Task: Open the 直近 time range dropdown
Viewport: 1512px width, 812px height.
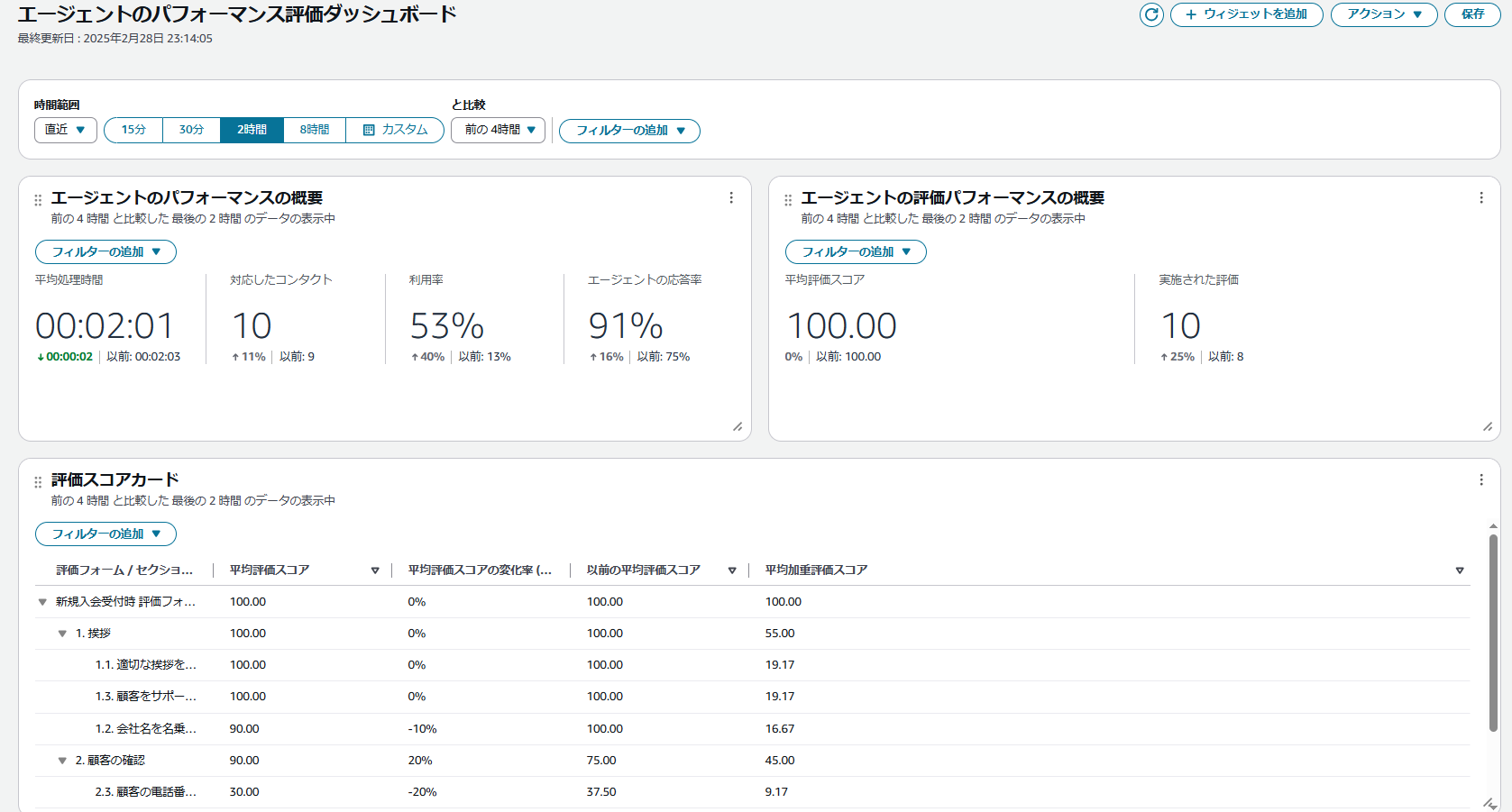Action: [66, 130]
